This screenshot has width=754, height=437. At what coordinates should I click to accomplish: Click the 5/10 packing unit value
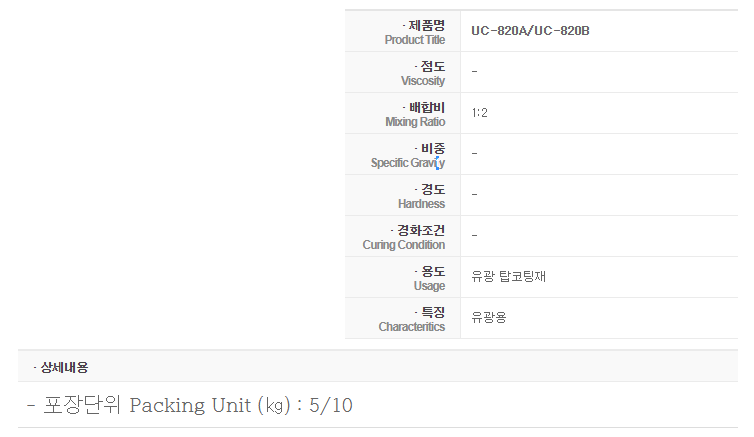pyautogui.click(x=331, y=405)
